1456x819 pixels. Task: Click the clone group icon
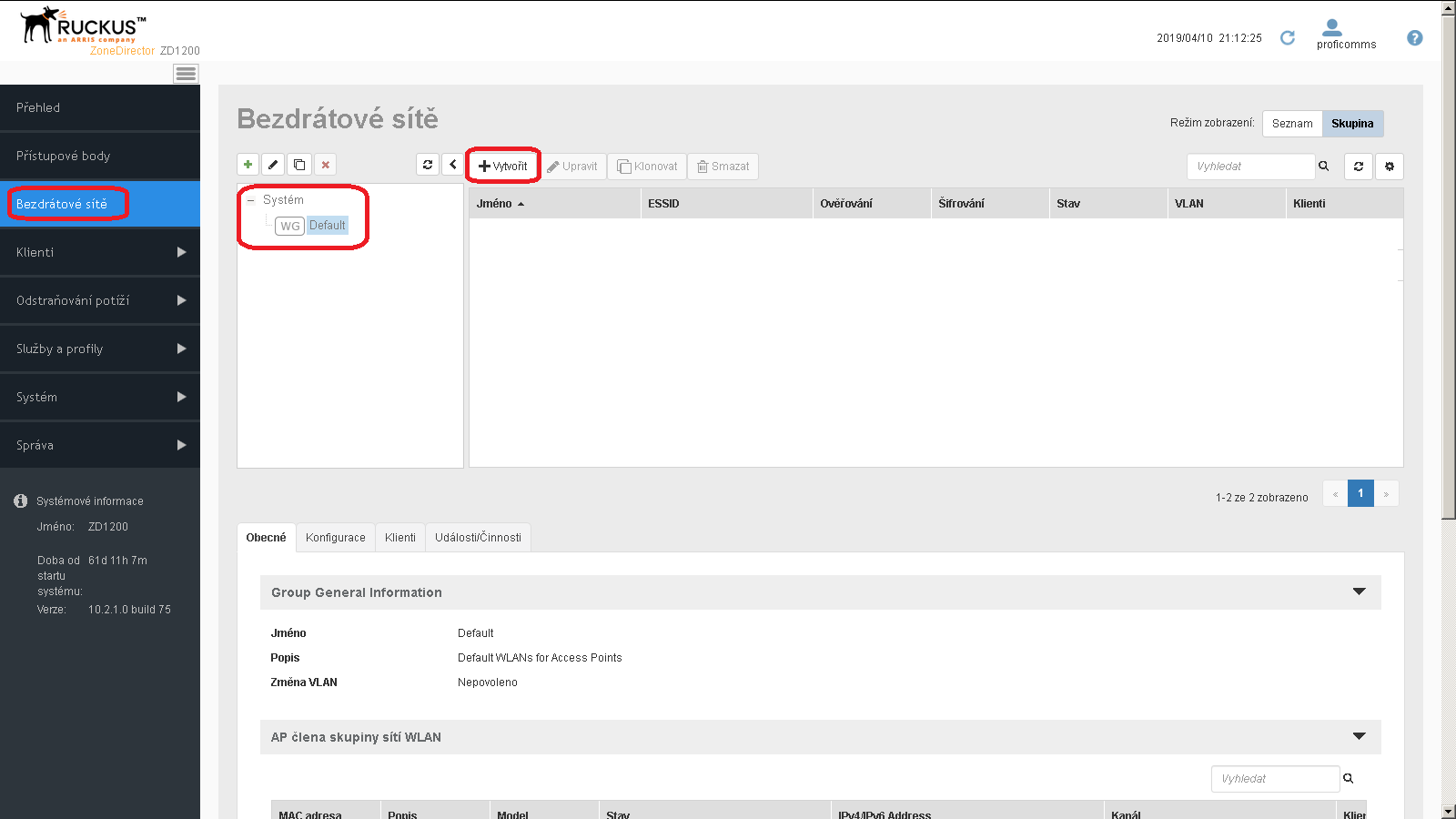(x=299, y=165)
